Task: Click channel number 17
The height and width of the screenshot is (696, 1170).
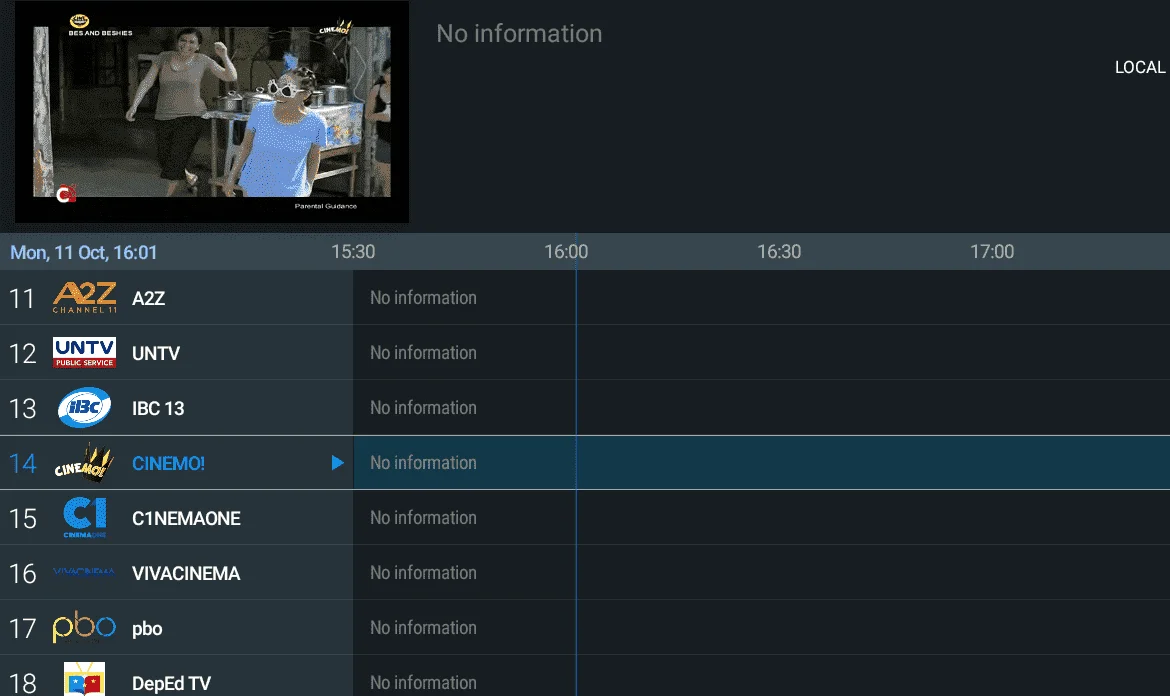Action: (x=22, y=629)
